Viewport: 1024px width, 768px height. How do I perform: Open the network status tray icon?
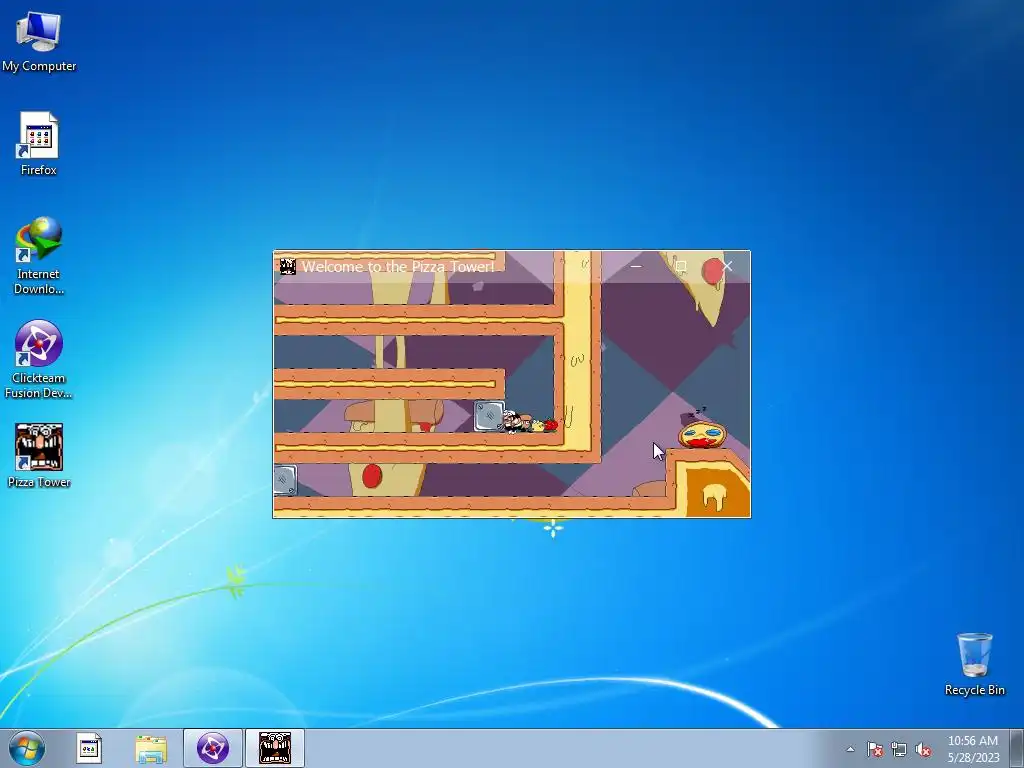coord(899,749)
